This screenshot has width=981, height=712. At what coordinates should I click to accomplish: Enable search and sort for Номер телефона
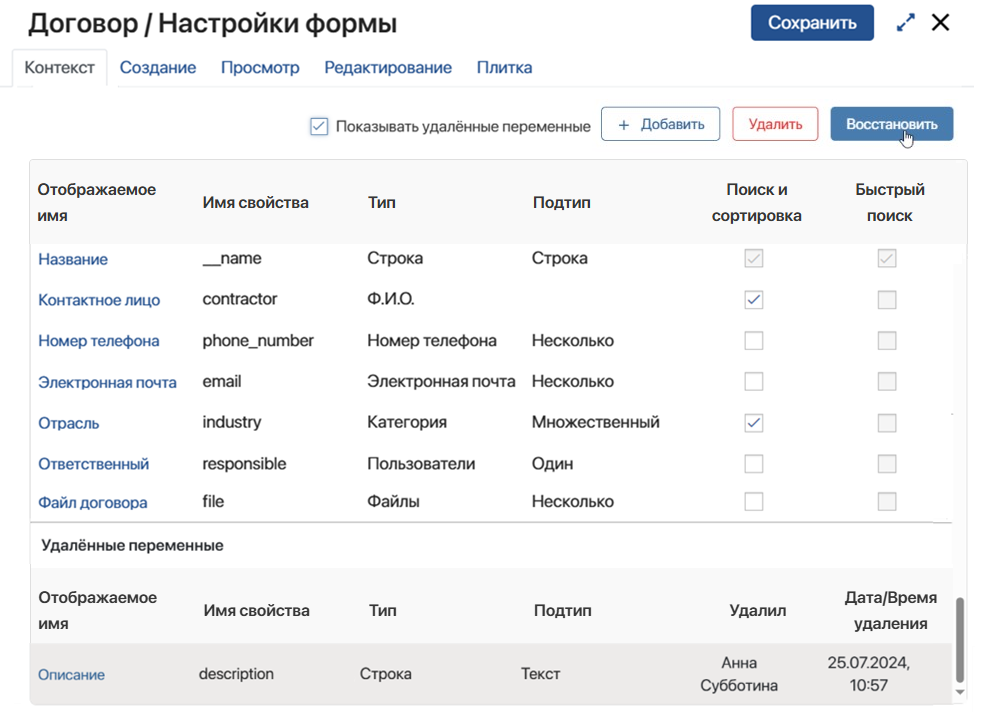click(x=754, y=341)
